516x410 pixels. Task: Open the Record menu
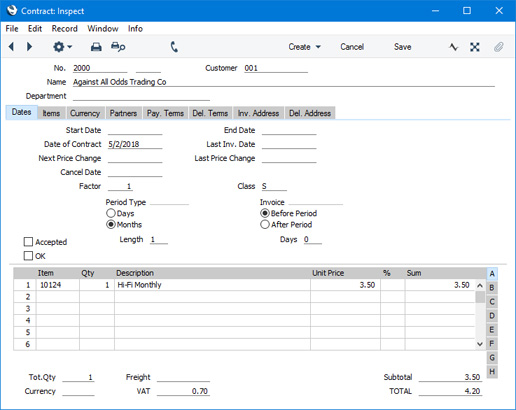coord(64,29)
